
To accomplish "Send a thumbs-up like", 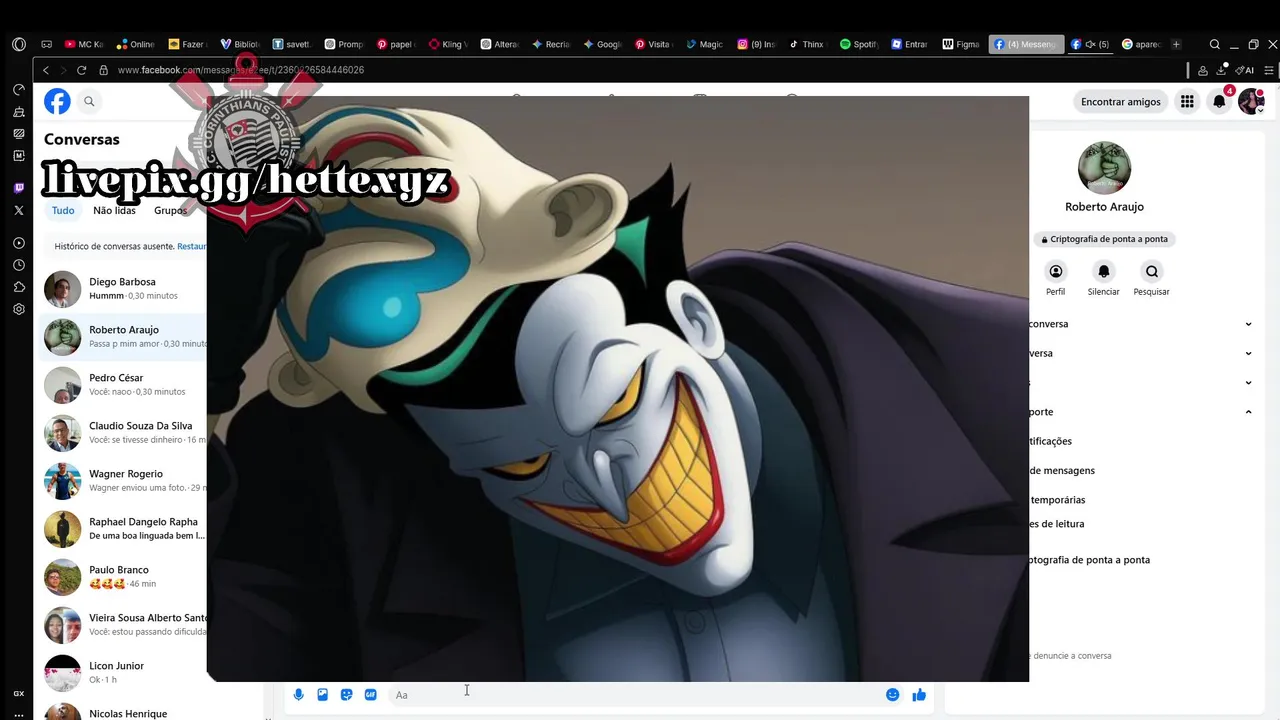I will (919, 695).
